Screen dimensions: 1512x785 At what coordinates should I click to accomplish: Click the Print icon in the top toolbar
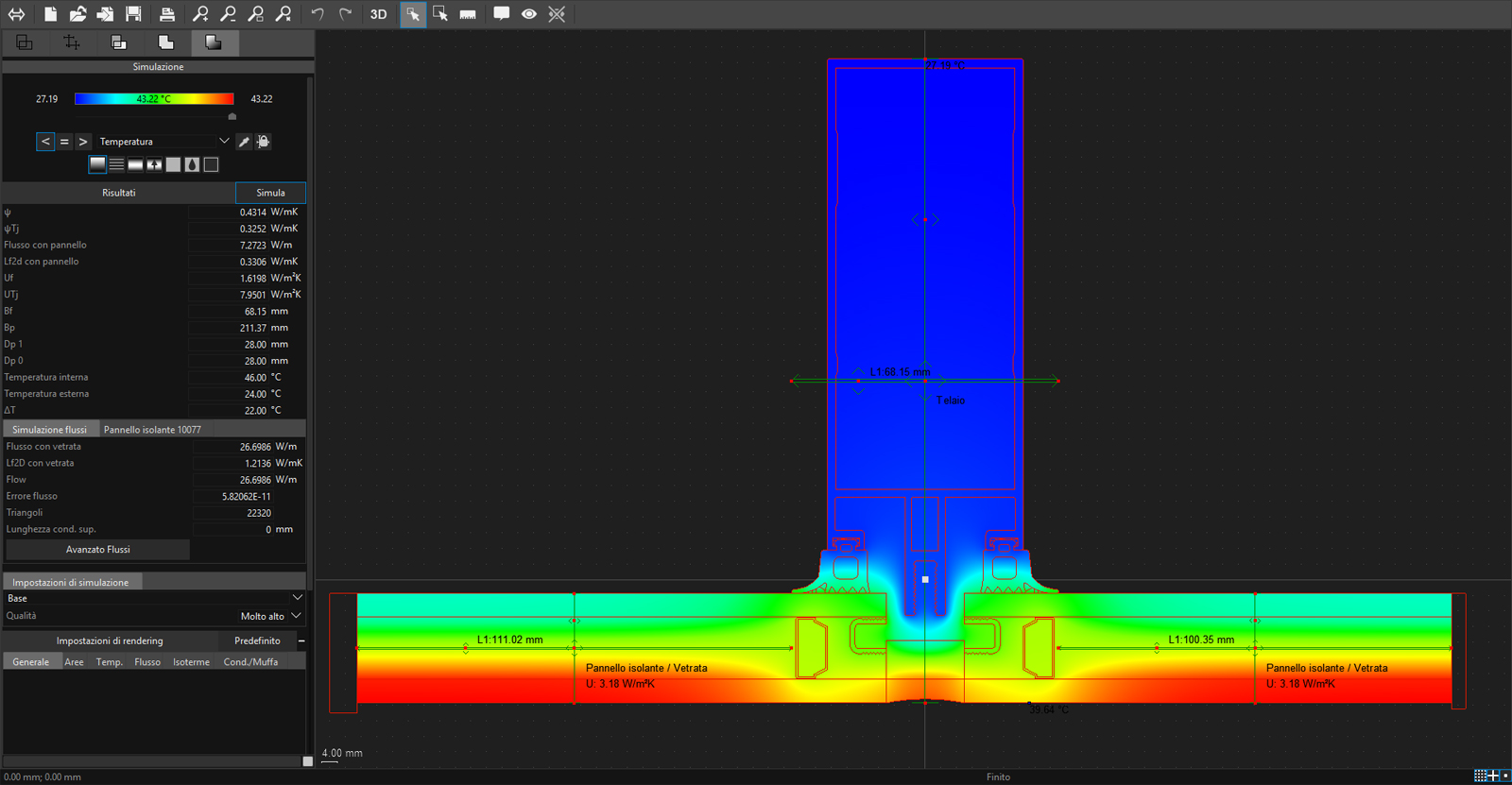tap(167, 14)
